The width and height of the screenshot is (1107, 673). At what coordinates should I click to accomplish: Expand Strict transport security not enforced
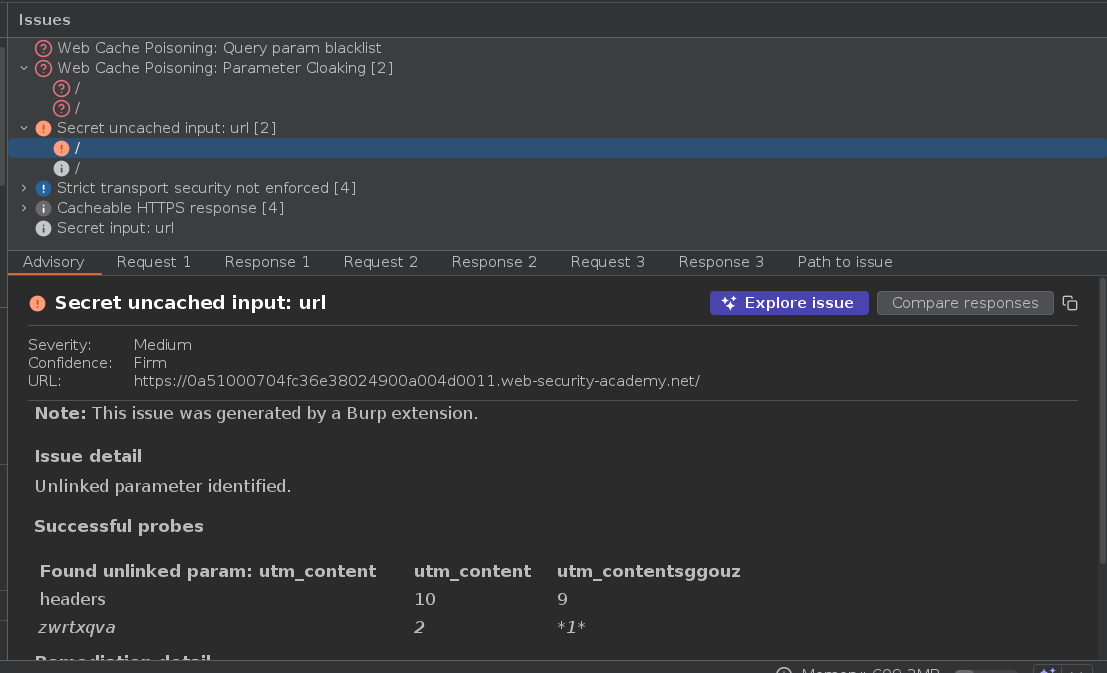25,188
